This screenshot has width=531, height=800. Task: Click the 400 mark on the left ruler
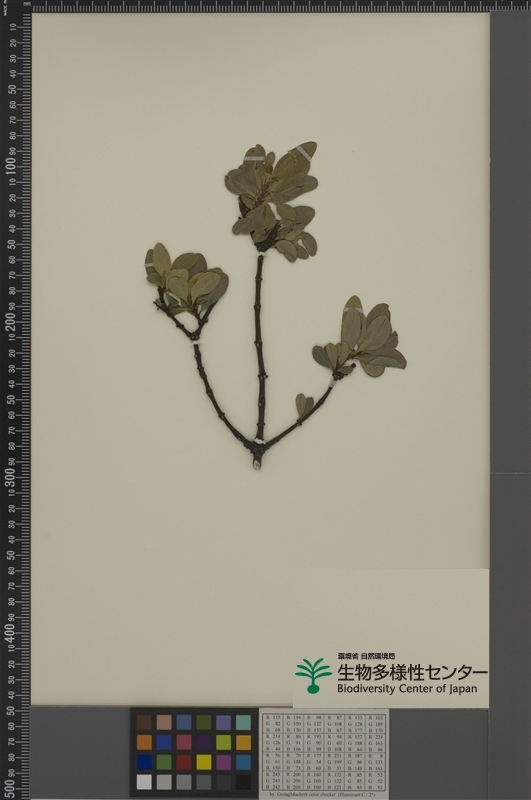click(x=10, y=632)
